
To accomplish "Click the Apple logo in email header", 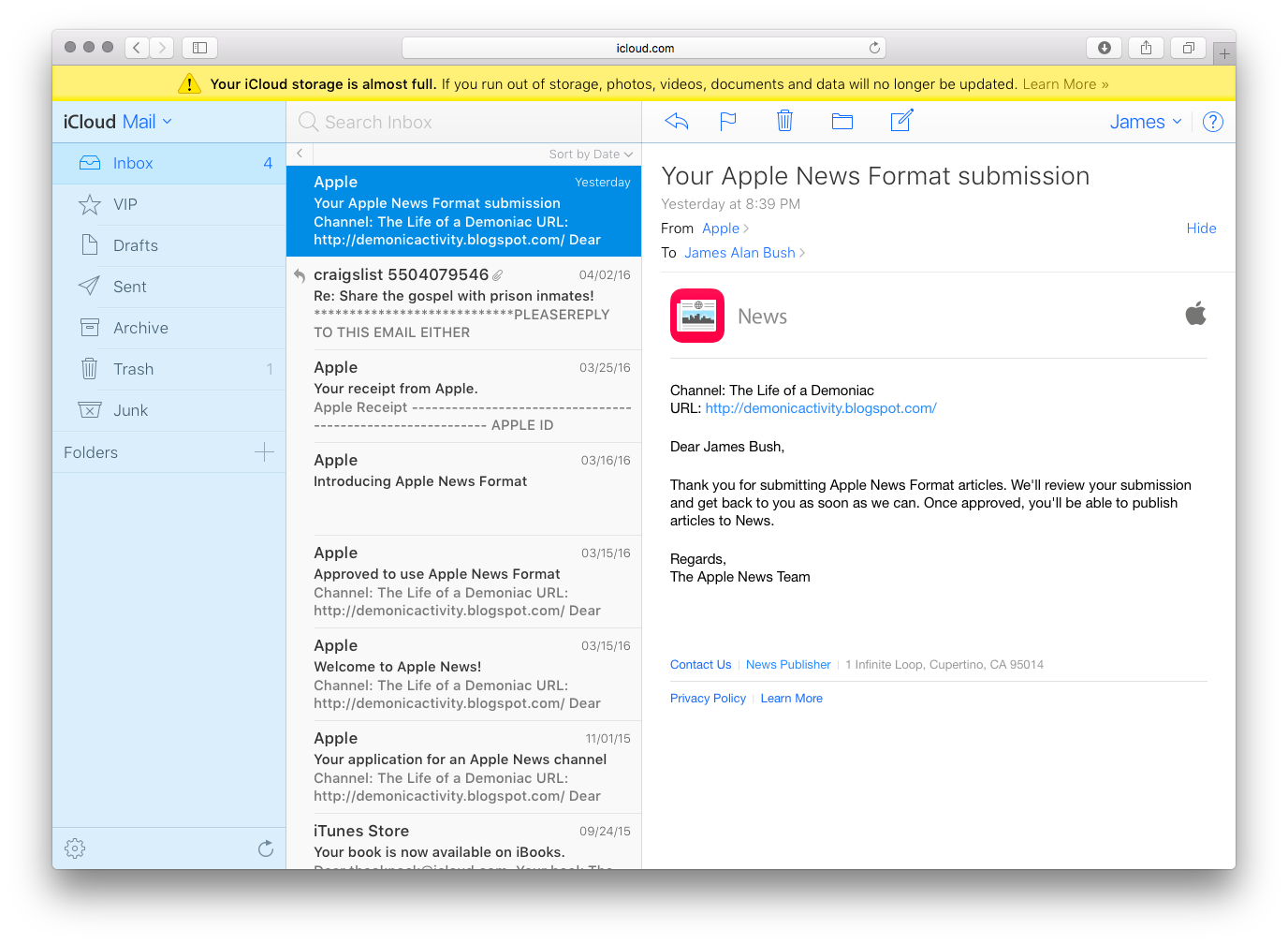I will (1195, 314).
